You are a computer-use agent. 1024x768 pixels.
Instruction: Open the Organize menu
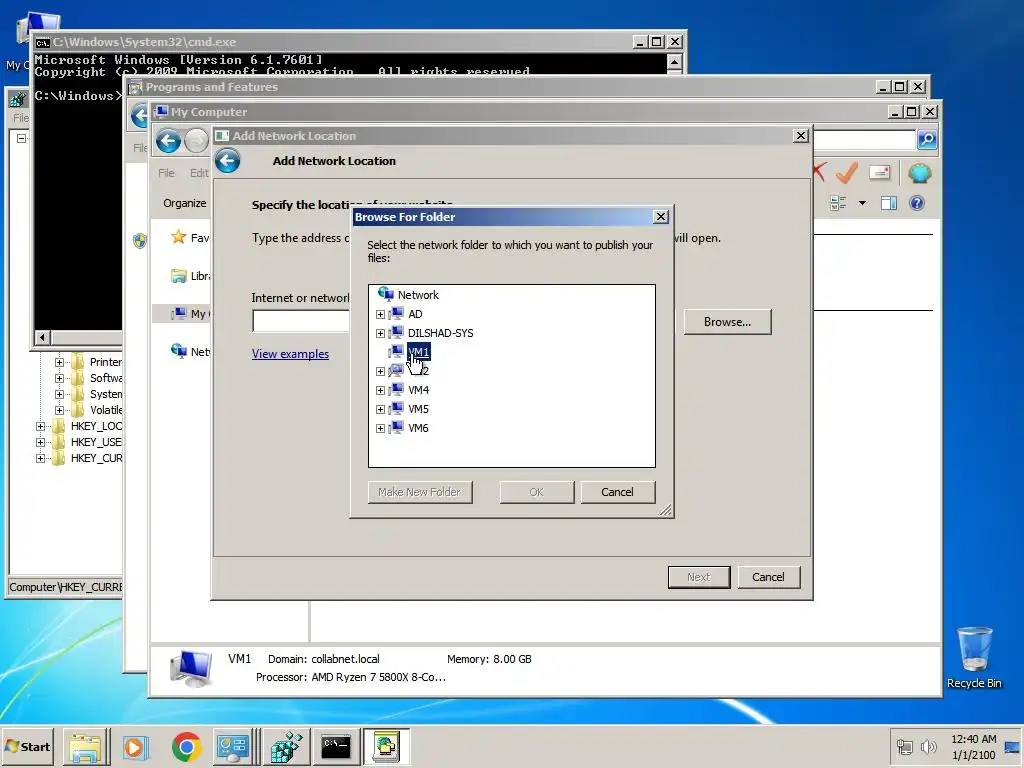[184, 203]
